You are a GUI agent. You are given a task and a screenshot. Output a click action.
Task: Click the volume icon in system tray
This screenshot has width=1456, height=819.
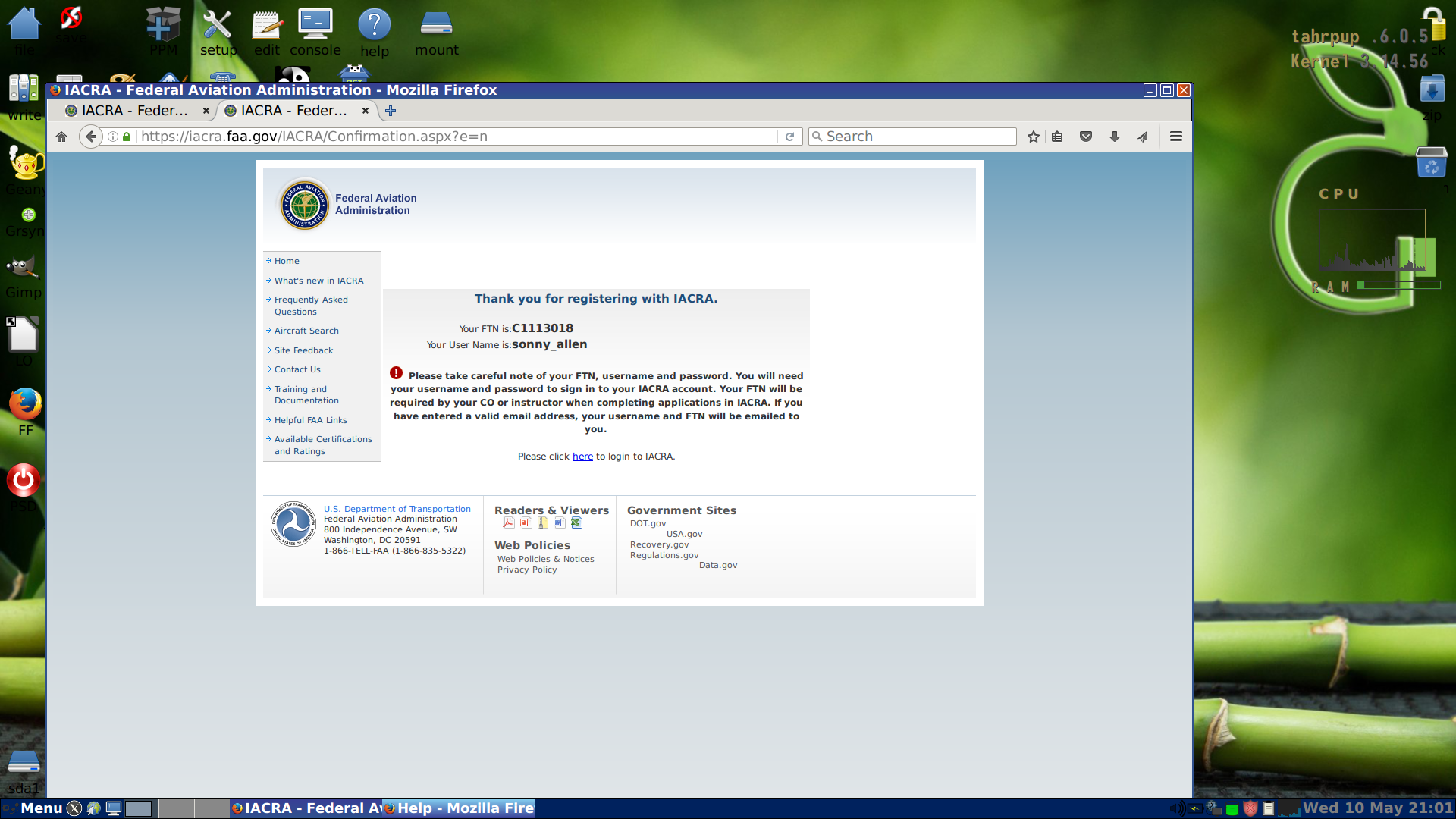pos(1176,808)
